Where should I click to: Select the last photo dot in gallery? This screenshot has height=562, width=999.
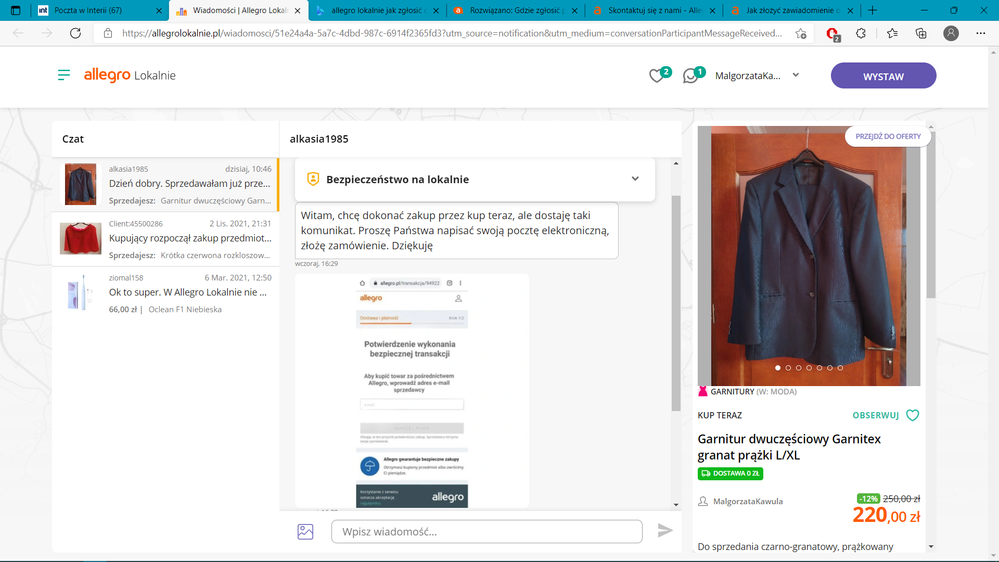[x=840, y=368]
